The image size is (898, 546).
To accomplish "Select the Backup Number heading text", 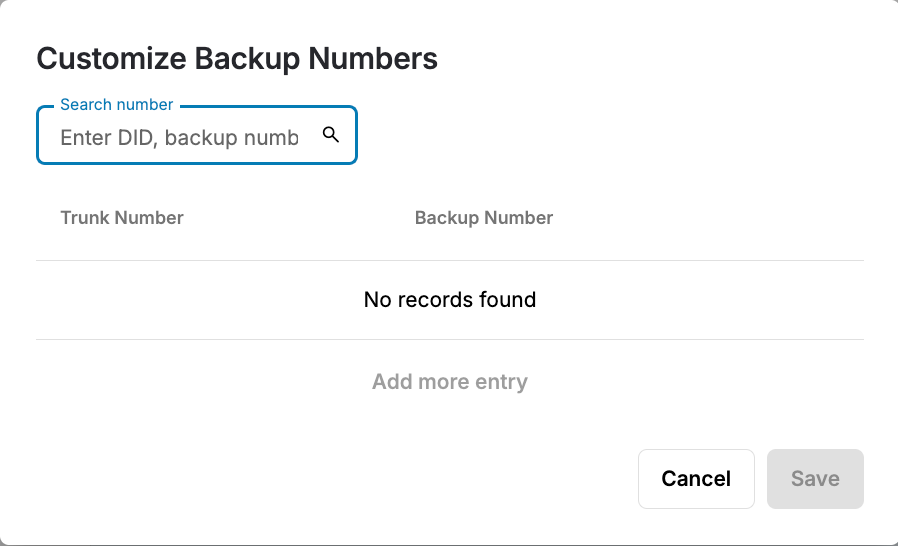I will click(484, 218).
